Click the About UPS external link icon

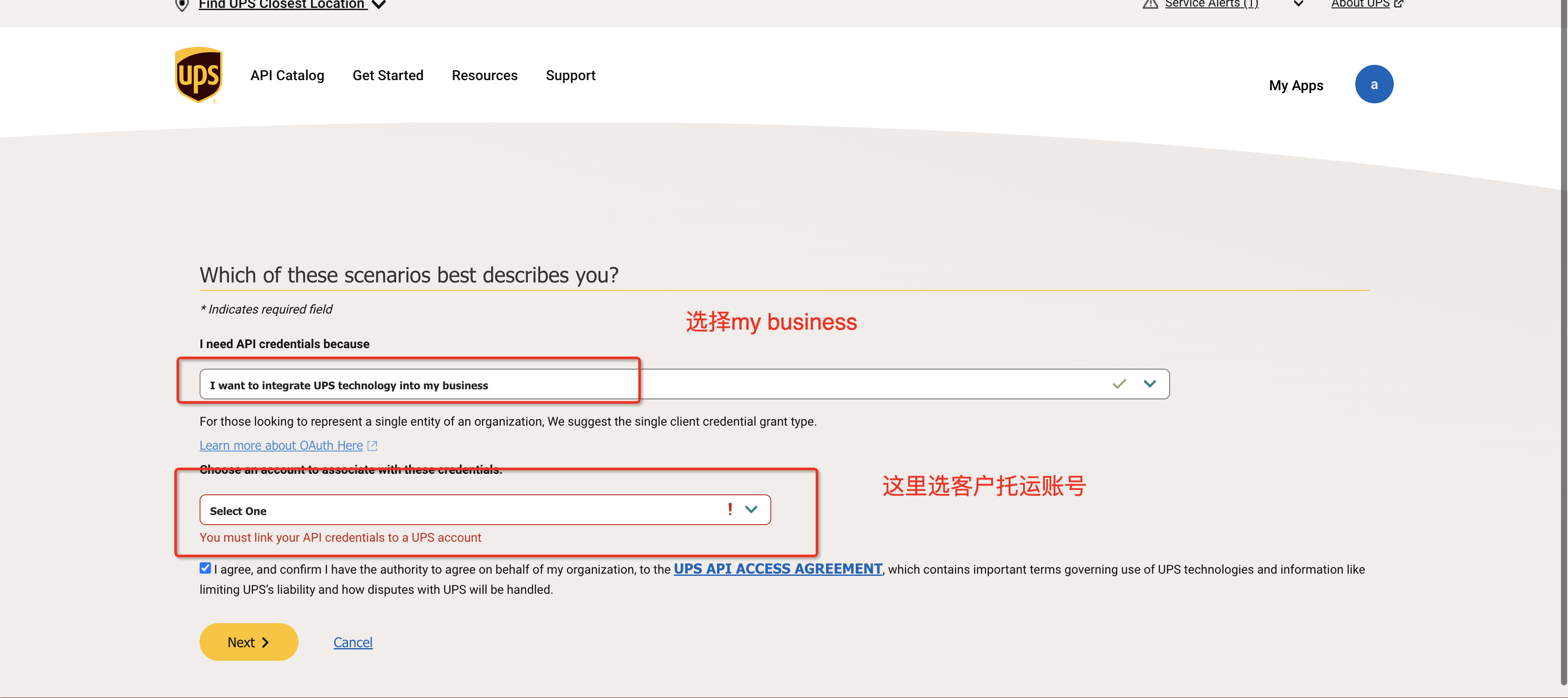pos(1399,4)
